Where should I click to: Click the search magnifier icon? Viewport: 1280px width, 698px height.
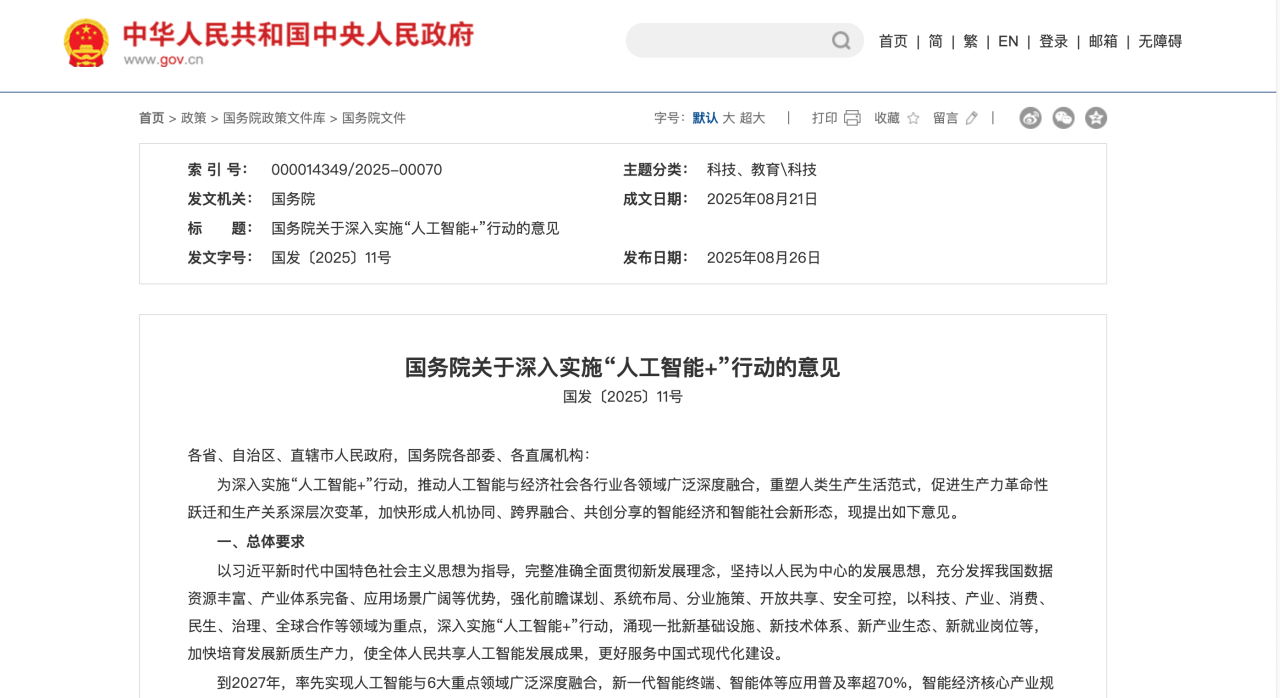[x=841, y=41]
